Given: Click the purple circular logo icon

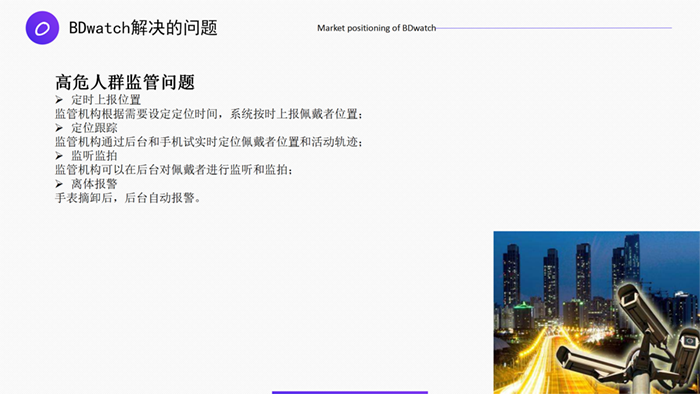Looking at the screenshot, I should (42, 28).
